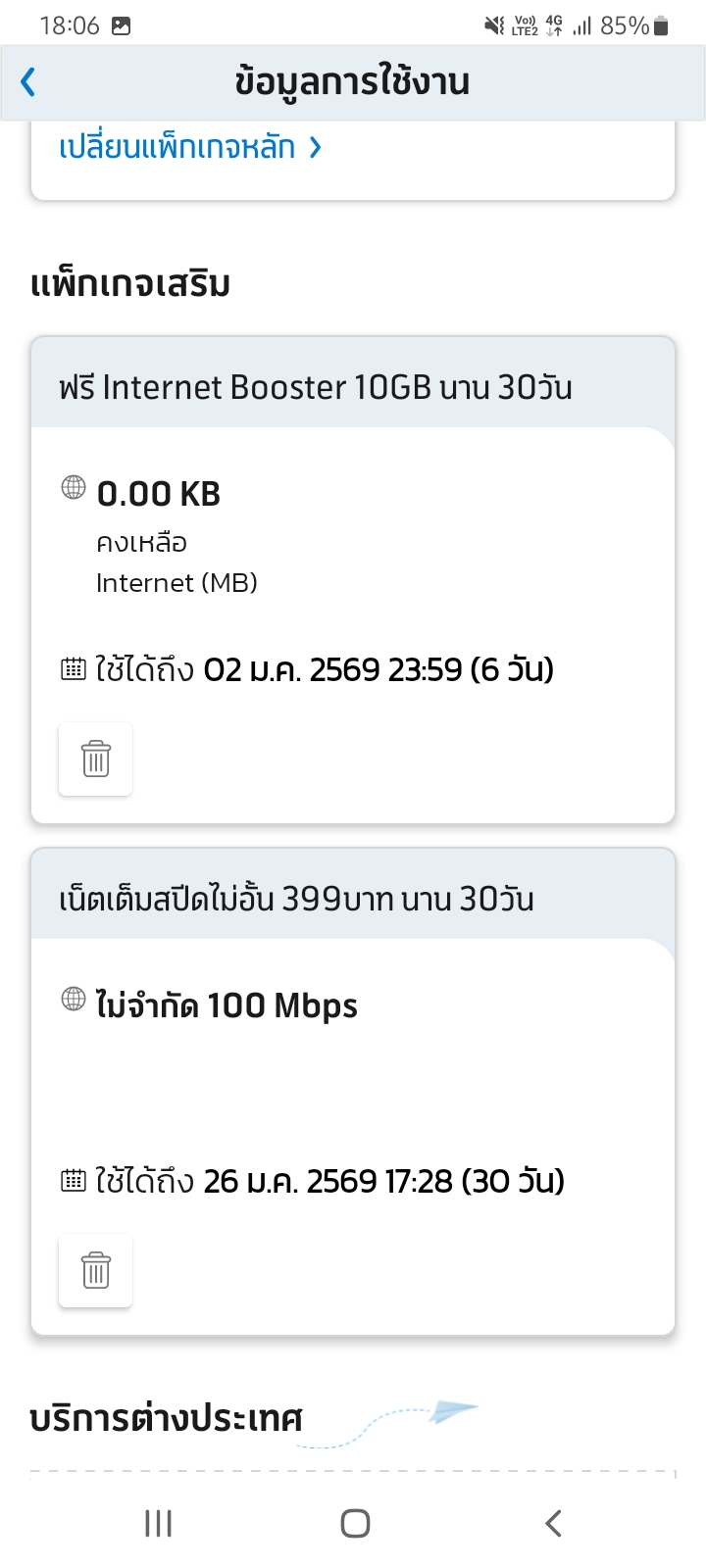Tap the globe icon beside 100 Mbps
Viewport: 706px width, 1568px height.
coord(74,999)
